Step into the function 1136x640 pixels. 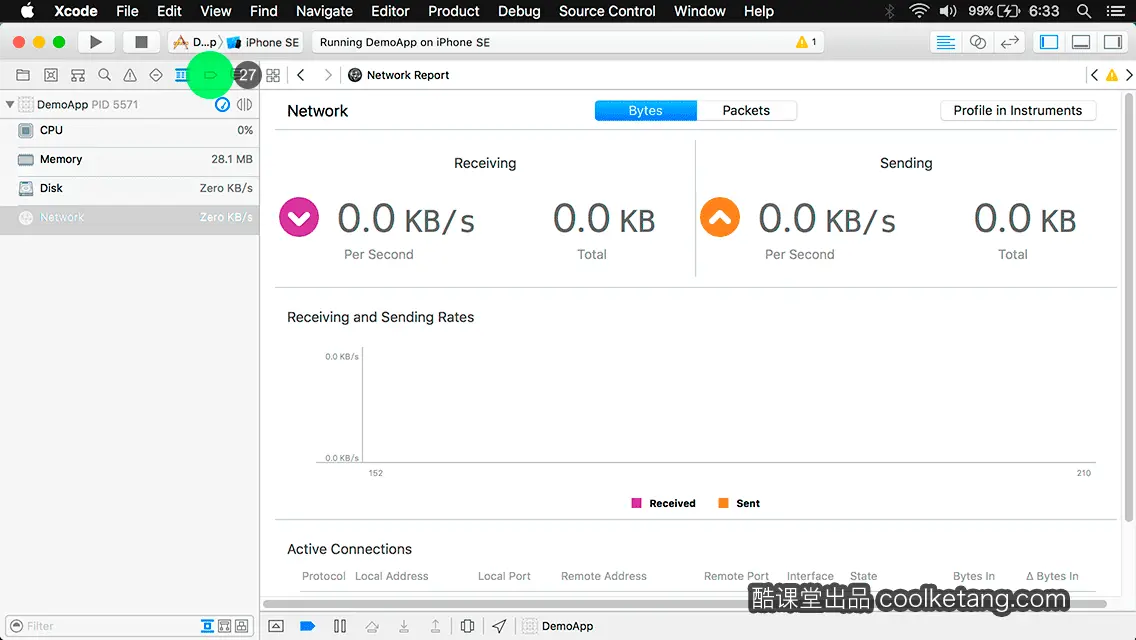[x=404, y=626]
